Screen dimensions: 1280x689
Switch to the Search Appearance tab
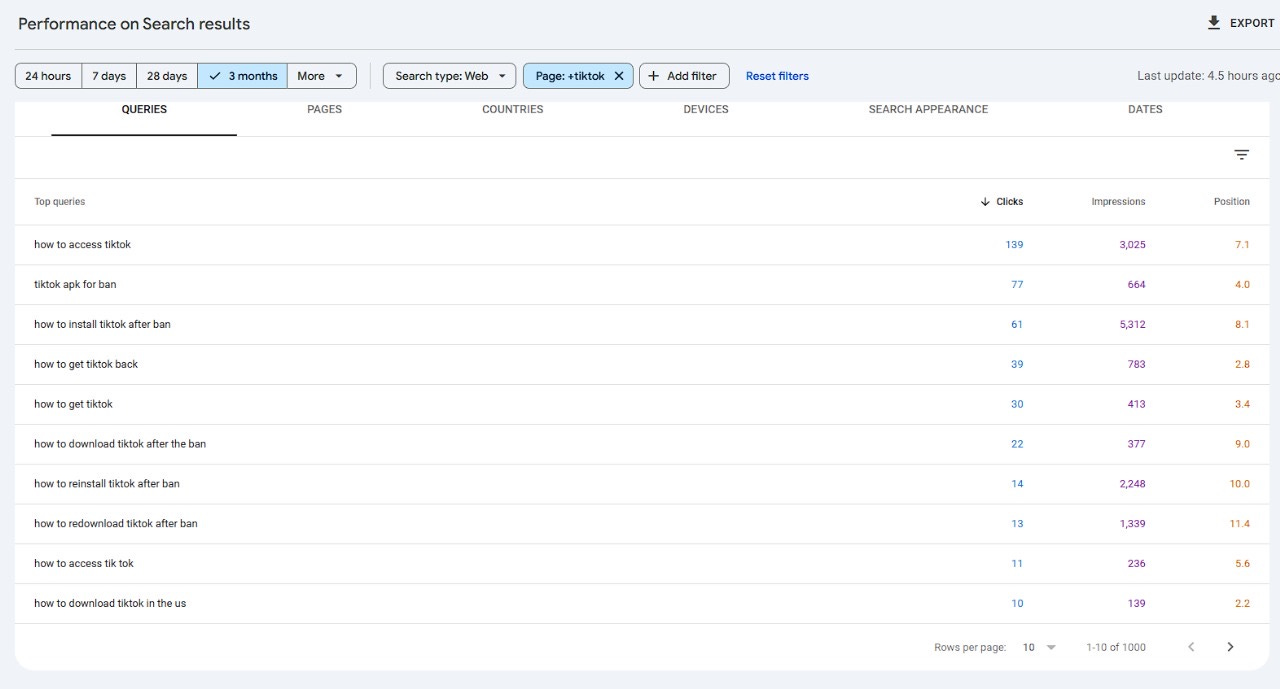(928, 109)
